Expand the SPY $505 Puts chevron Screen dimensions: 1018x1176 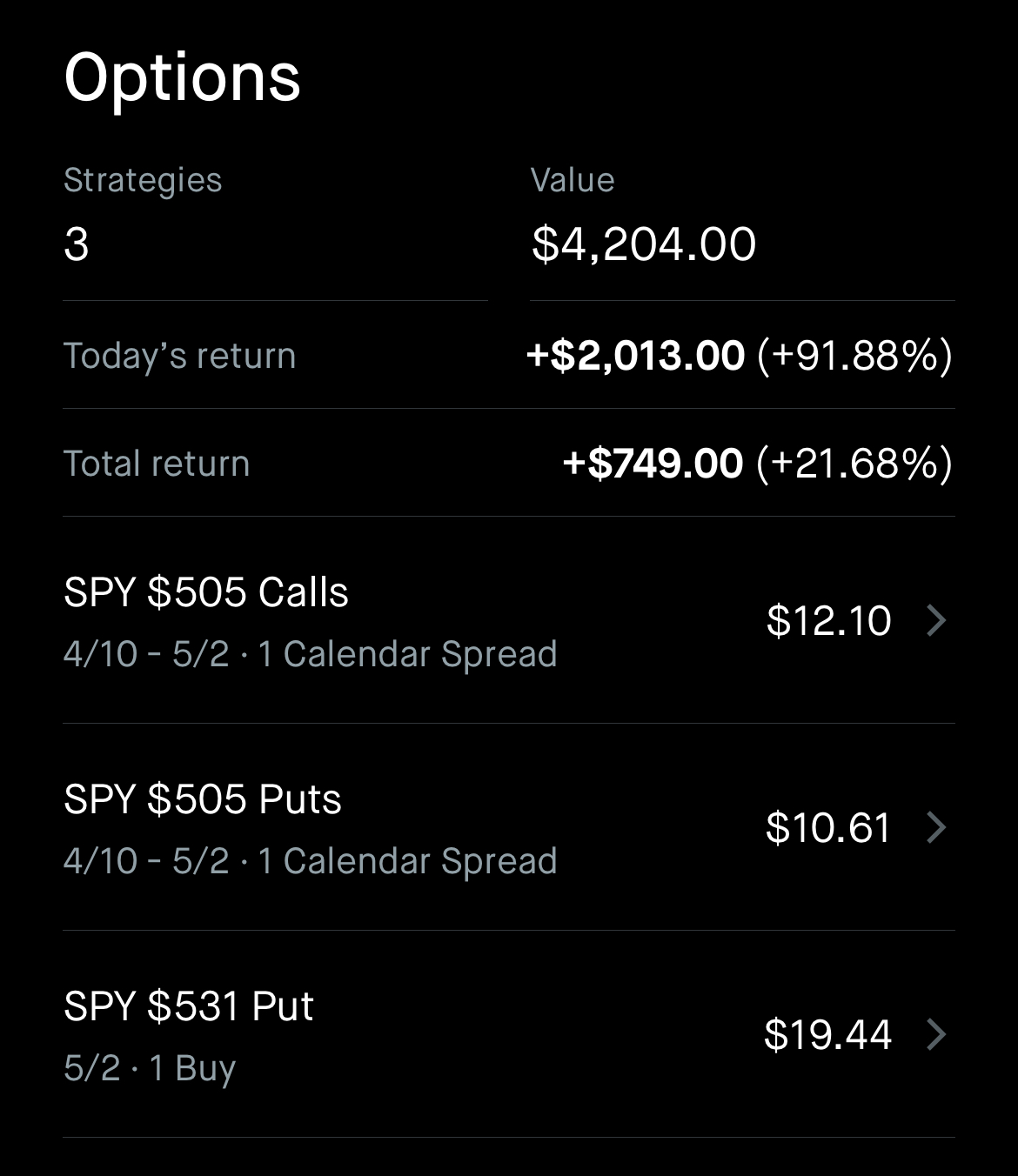(x=936, y=827)
